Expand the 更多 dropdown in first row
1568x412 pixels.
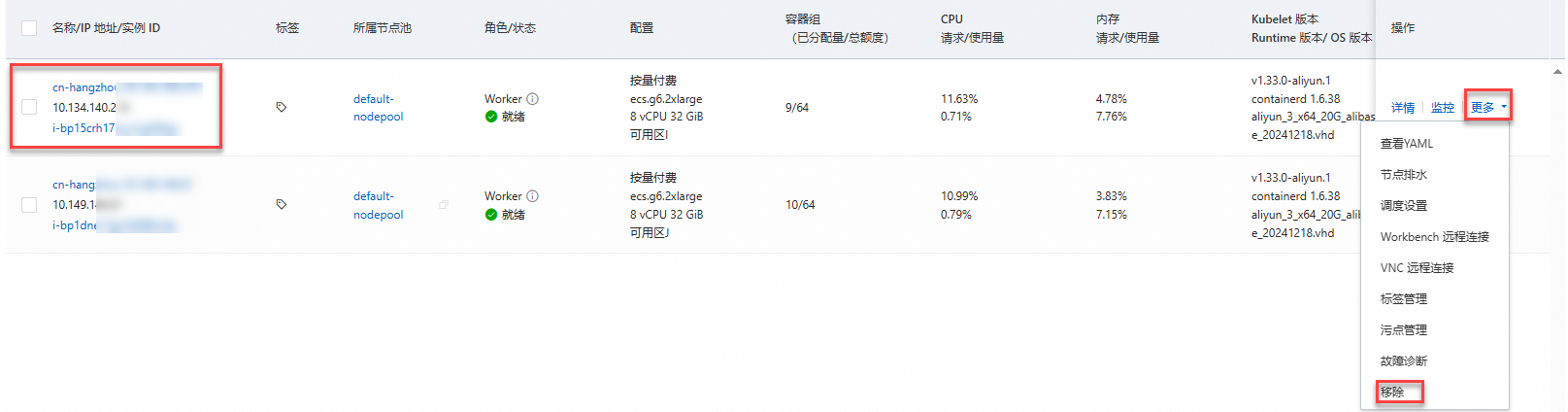[1487, 108]
